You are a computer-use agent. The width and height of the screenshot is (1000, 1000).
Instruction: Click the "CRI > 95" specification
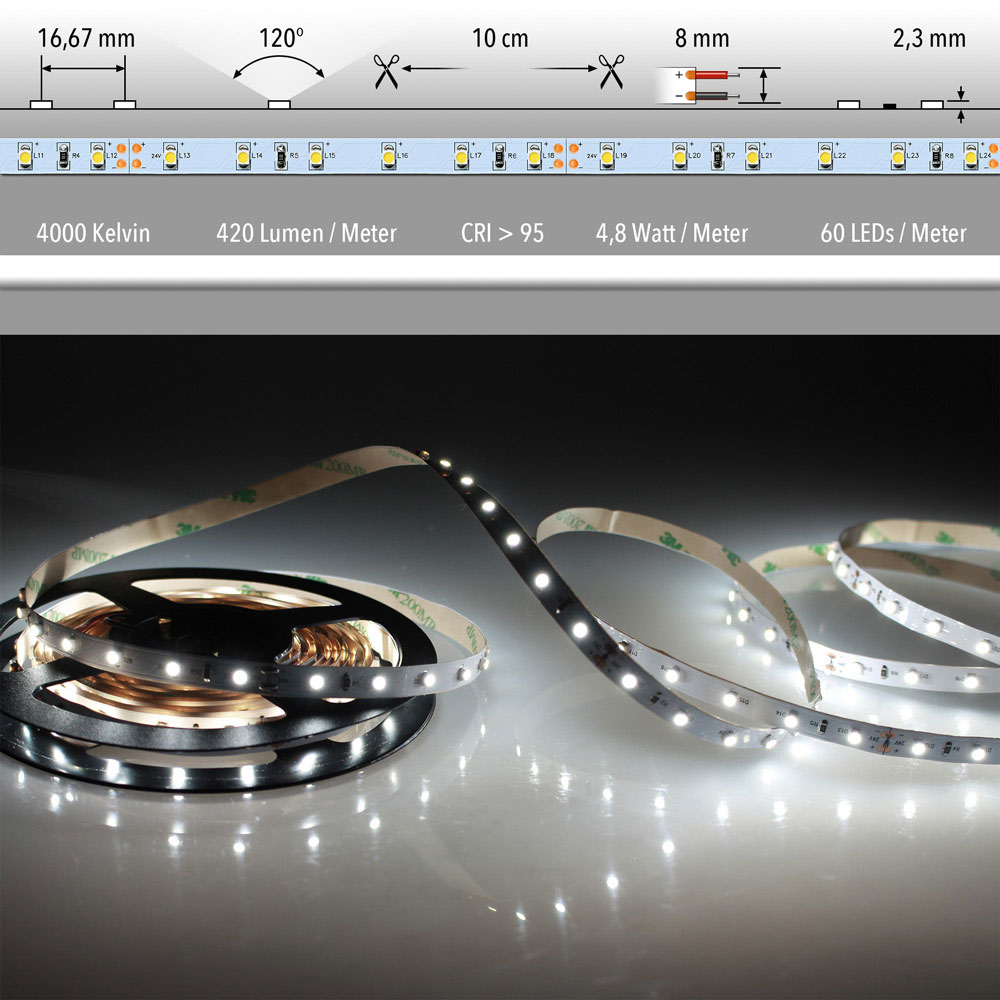click(x=502, y=233)
